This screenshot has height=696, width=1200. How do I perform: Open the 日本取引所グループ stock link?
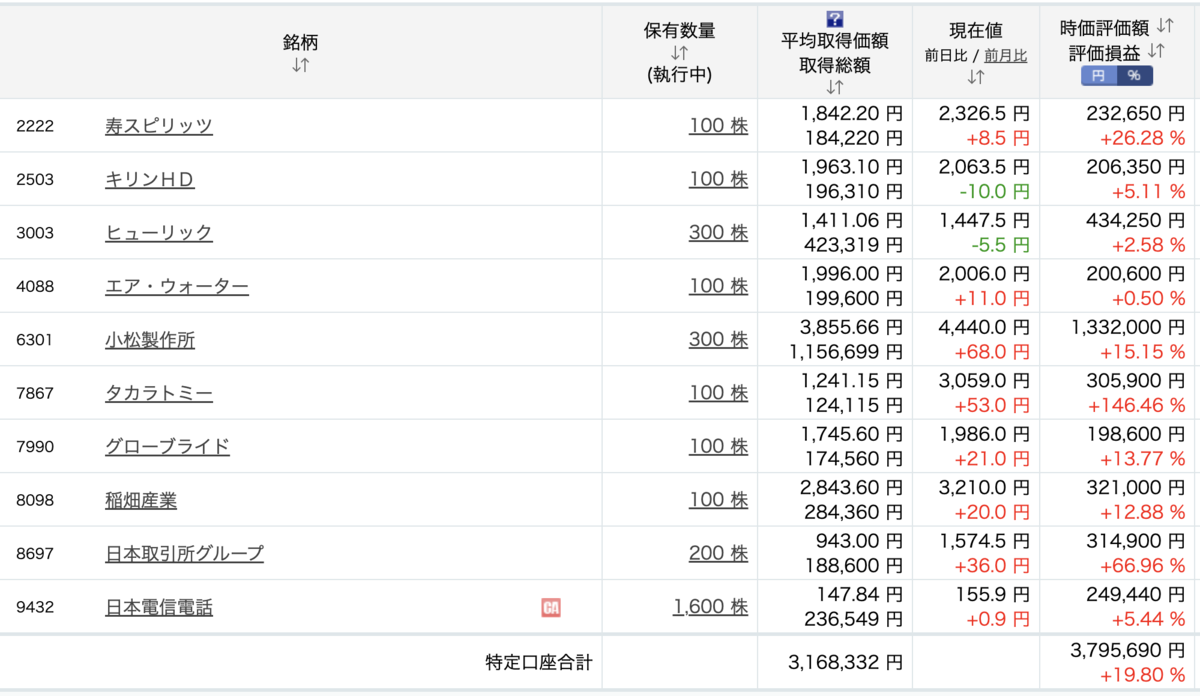click(185, 554)
